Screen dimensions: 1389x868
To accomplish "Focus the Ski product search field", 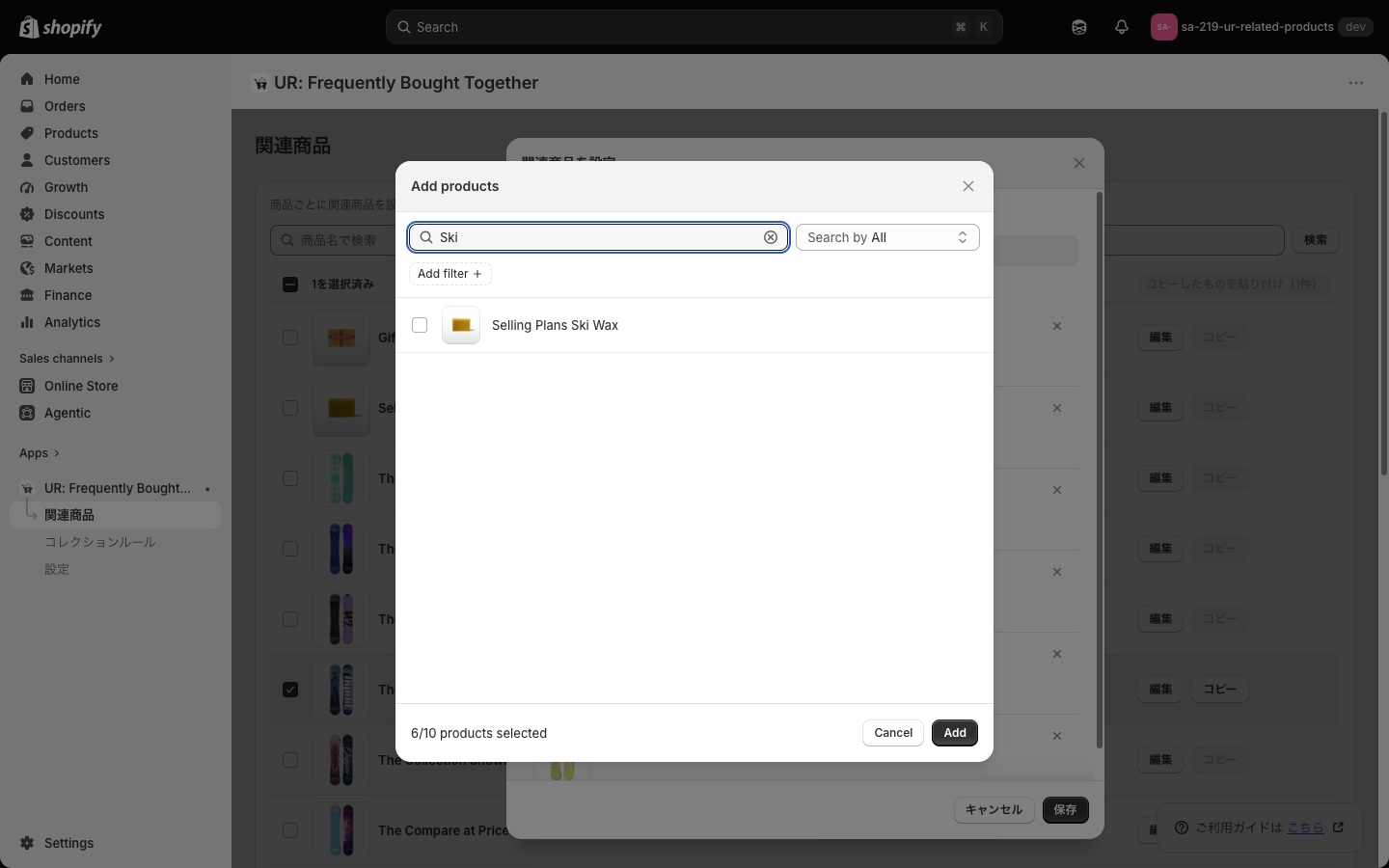I will click(598, 237).
